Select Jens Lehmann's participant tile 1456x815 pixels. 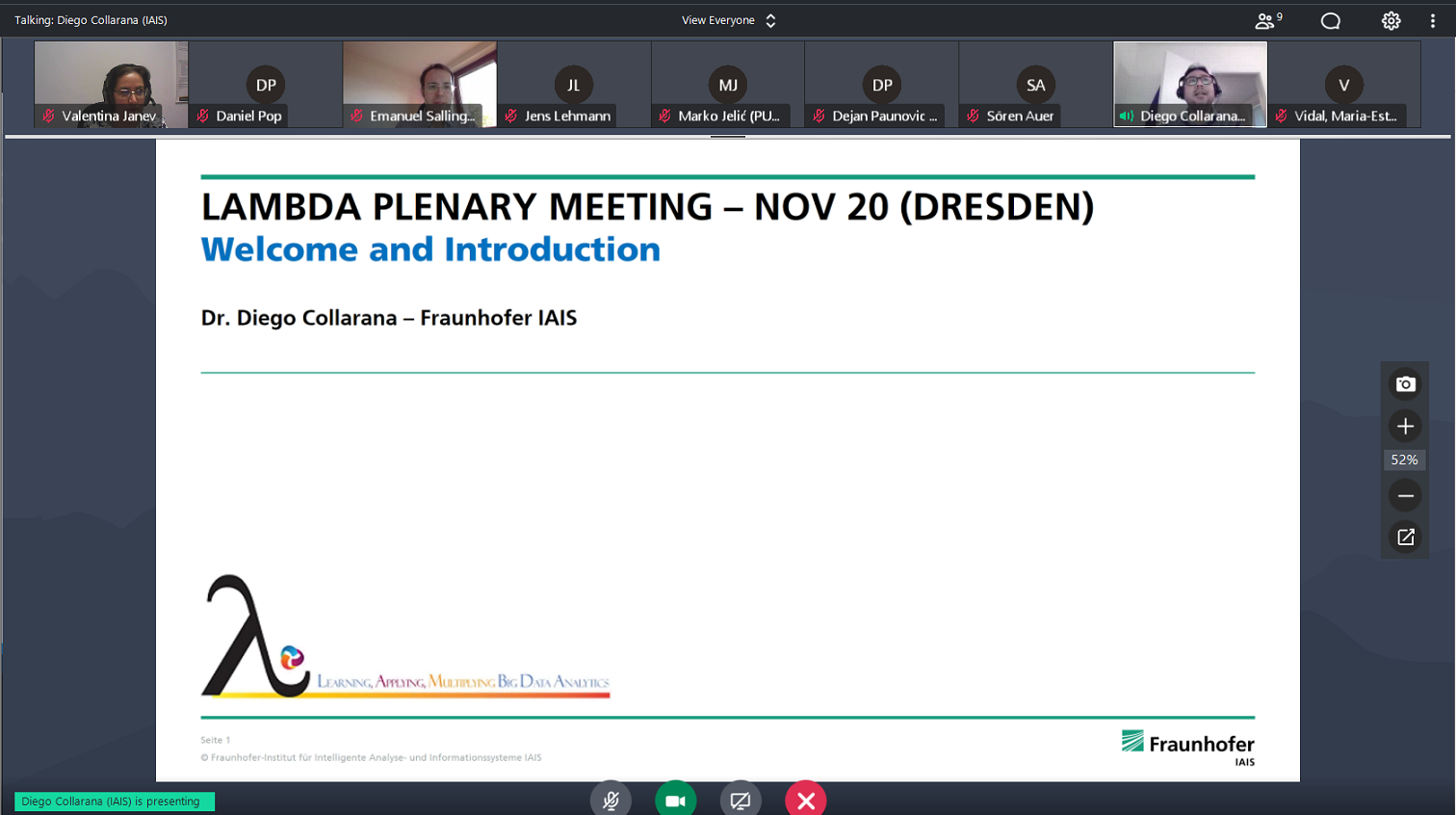[x=574, y=84]
